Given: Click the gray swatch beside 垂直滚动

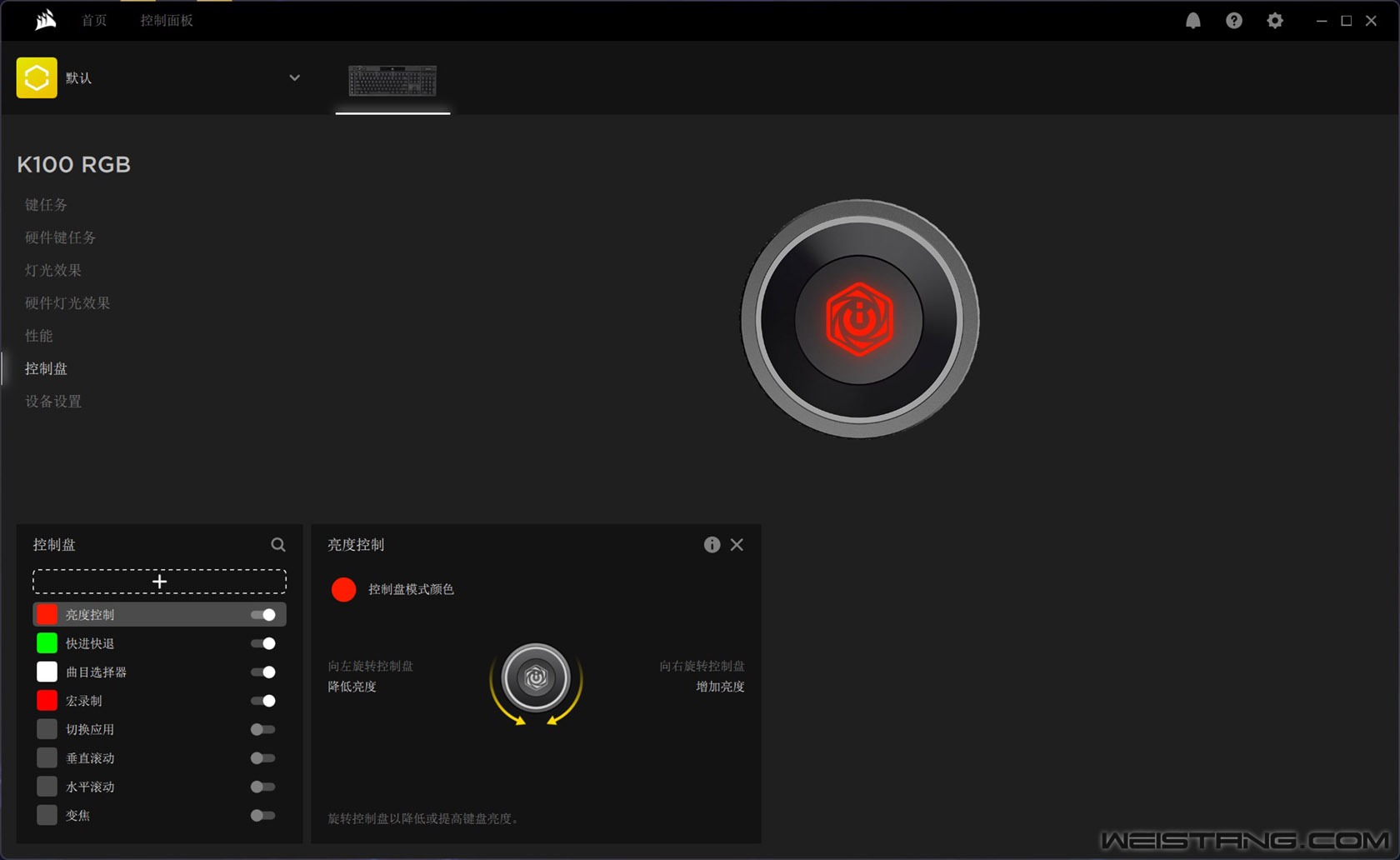Looking at the screenshot, I should coord(47,758).
